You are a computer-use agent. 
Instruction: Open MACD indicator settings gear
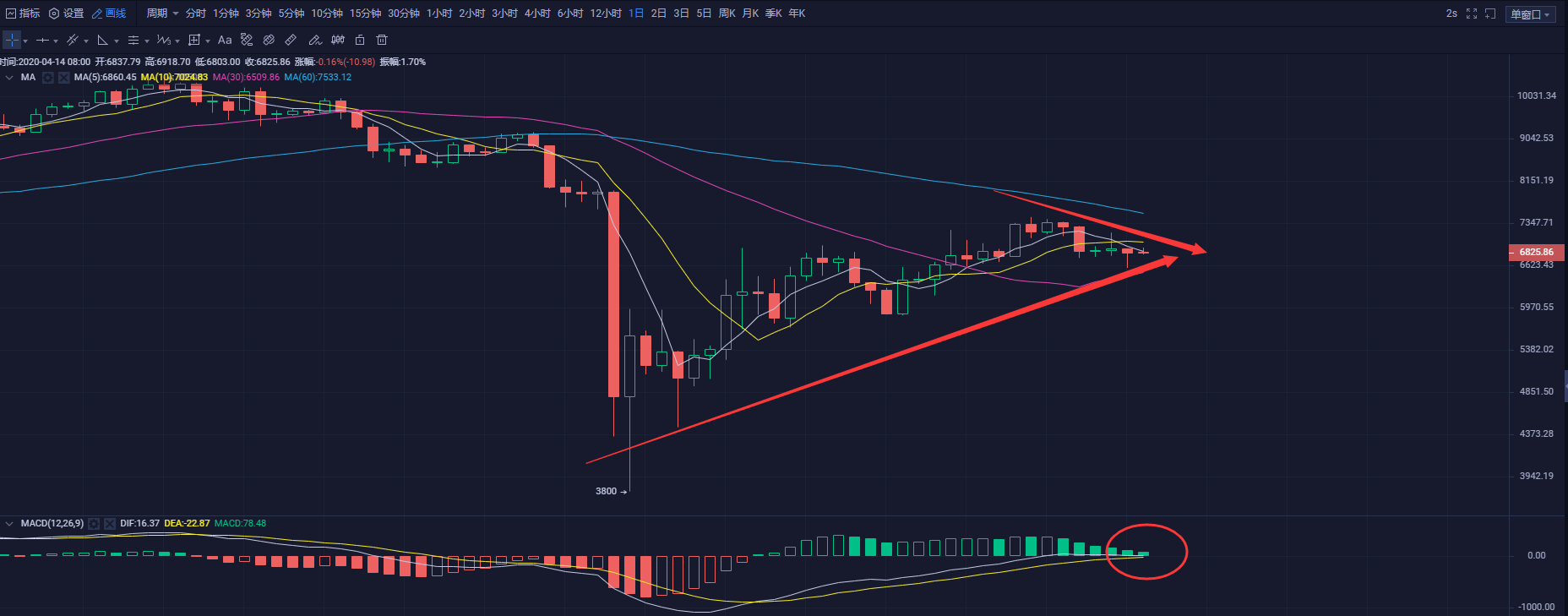[x=94, y=524]
